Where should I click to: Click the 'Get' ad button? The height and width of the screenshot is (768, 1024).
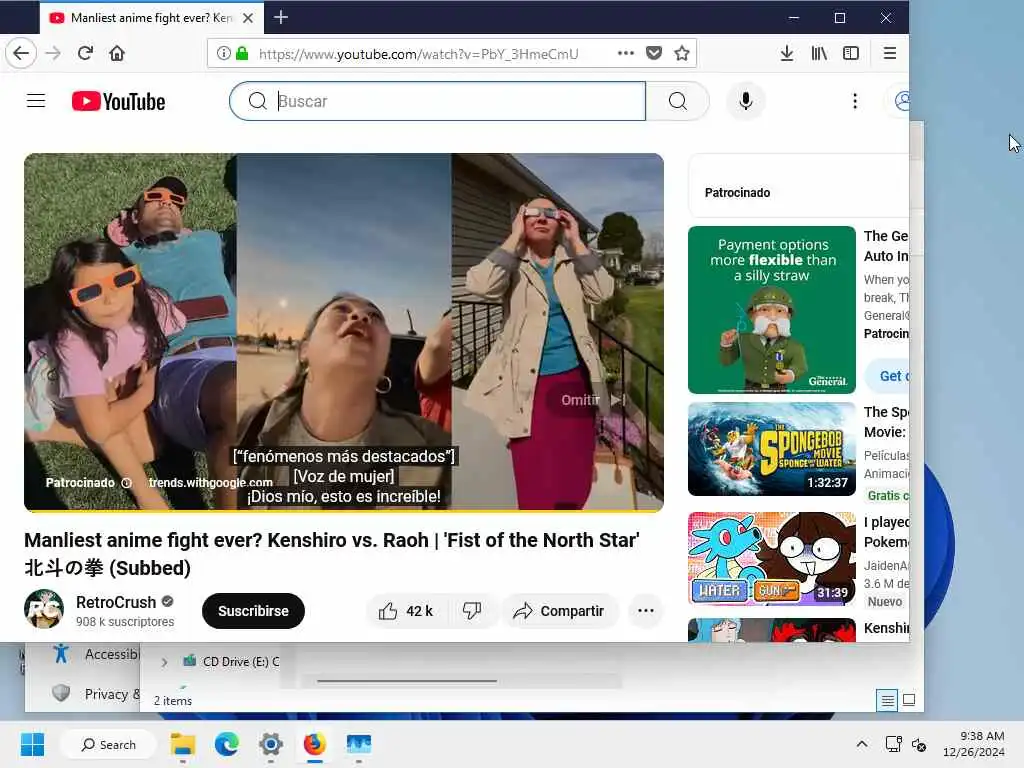[x=887, y=376]
